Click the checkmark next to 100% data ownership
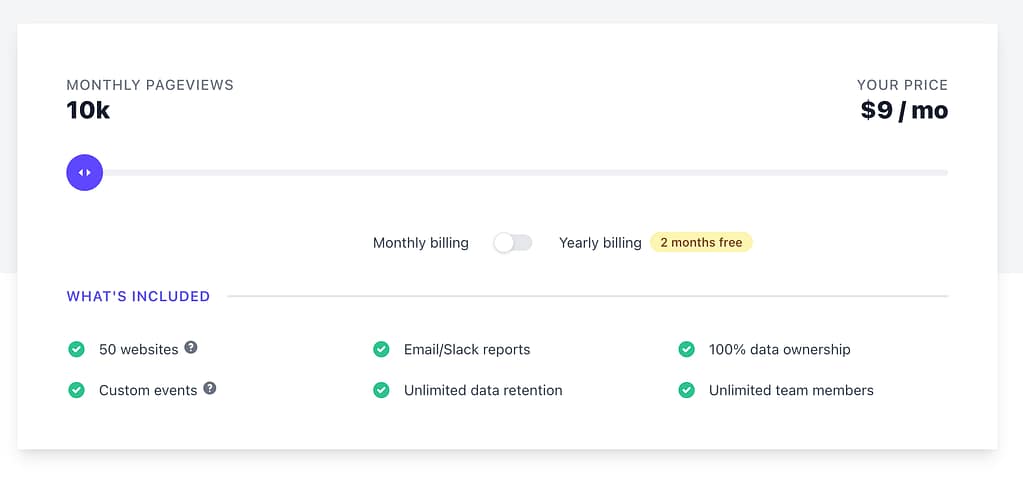 (686, 349)
